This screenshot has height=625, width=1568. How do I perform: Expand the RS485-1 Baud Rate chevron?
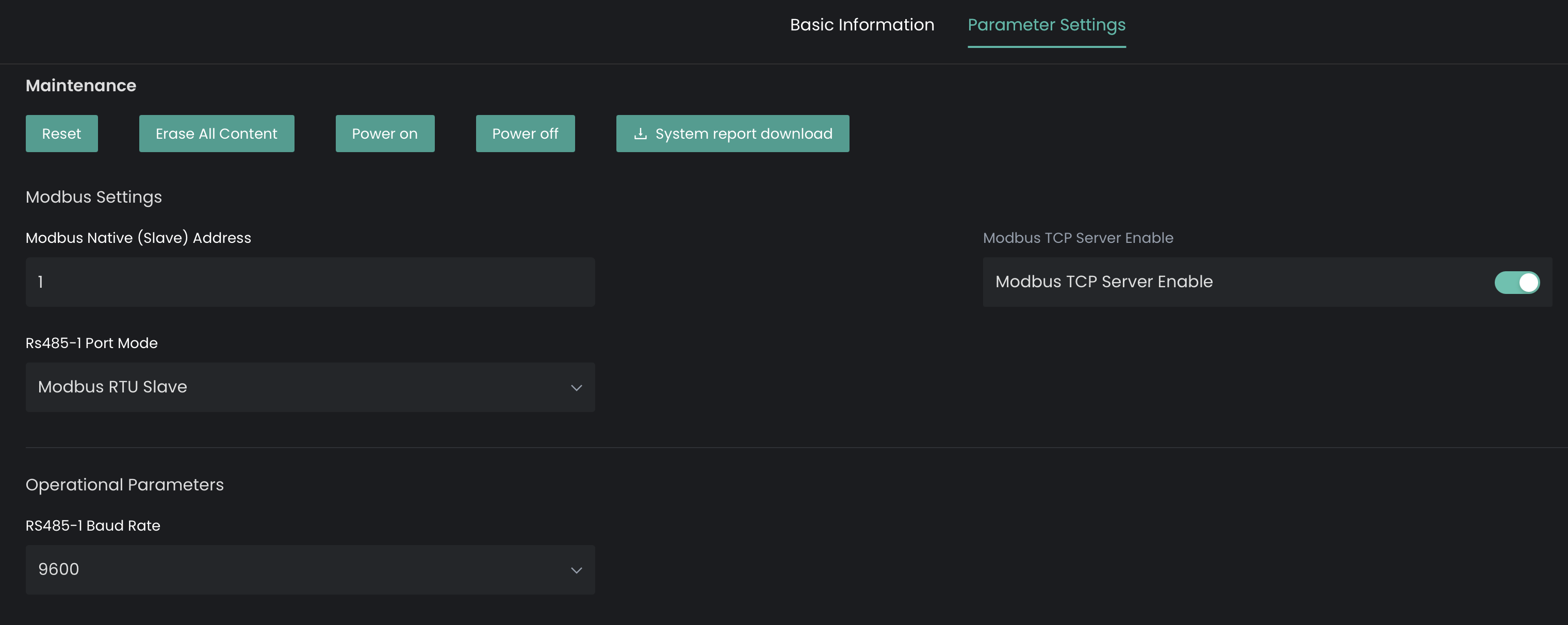(576, 570)
